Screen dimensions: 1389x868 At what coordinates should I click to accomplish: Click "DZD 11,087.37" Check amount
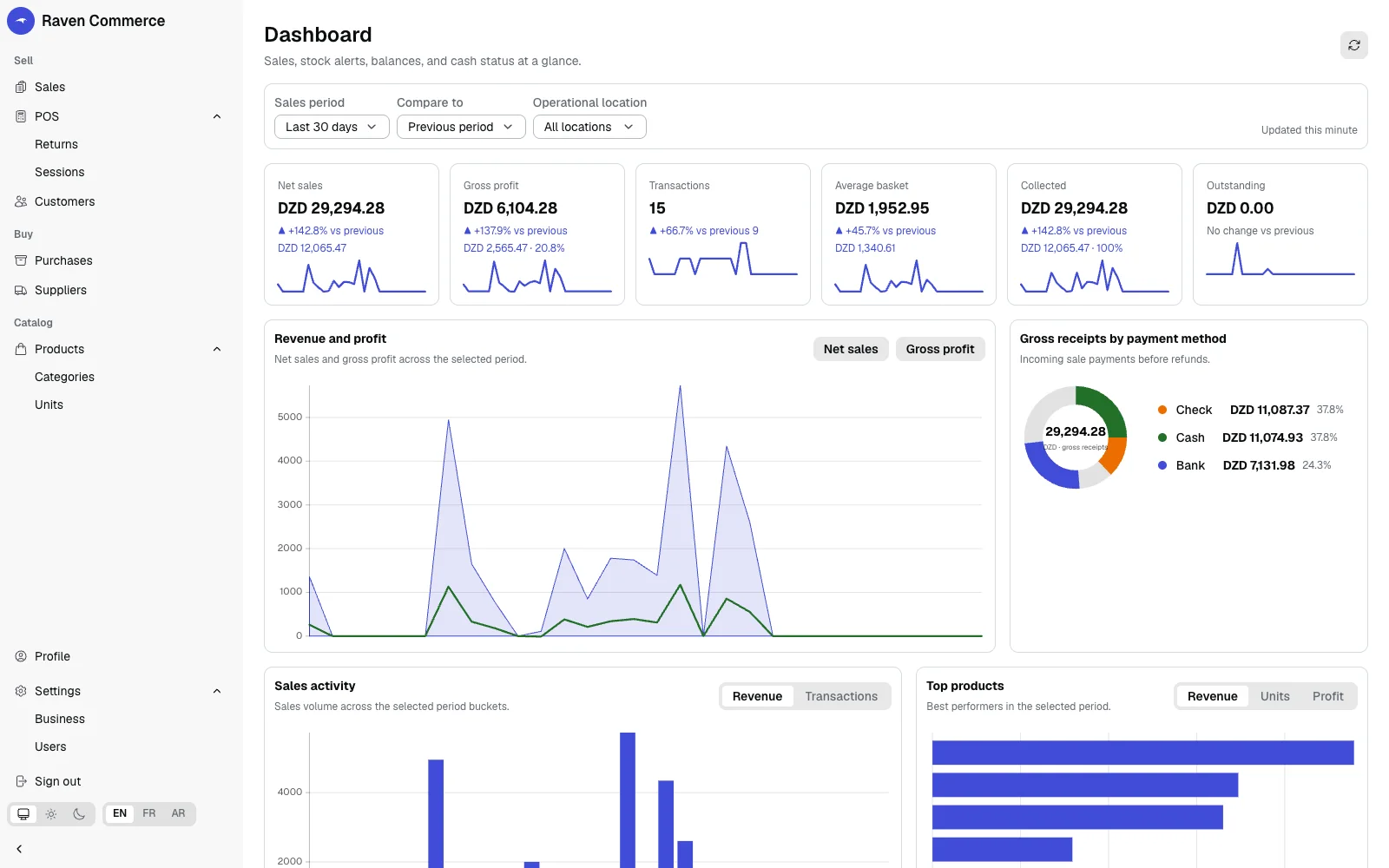tap(1269, 410)
